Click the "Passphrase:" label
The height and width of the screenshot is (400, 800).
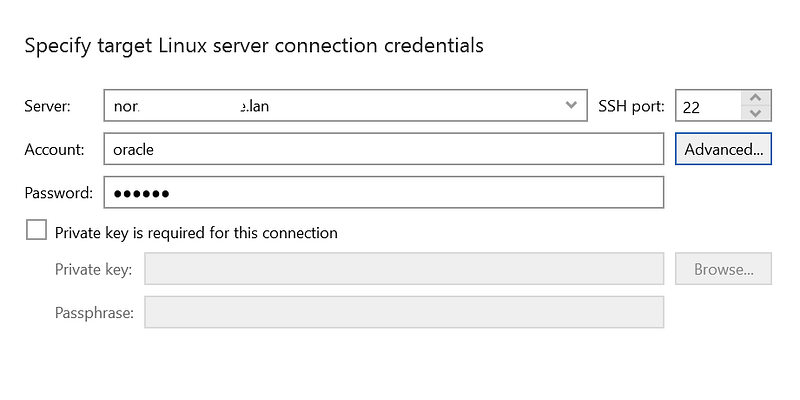click(94, 313)
